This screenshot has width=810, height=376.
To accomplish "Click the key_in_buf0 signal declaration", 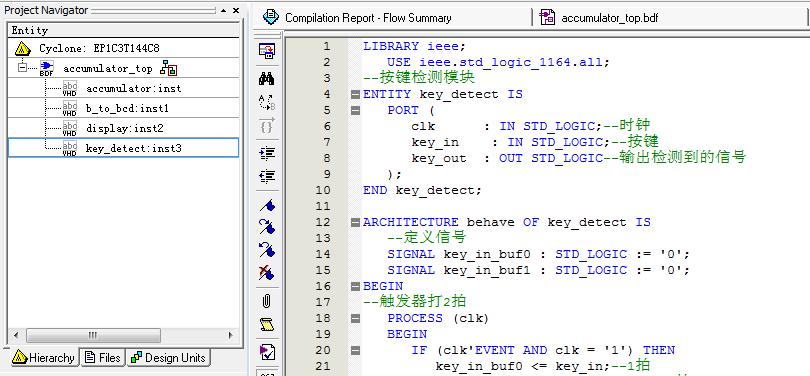I will pos(539,255).
